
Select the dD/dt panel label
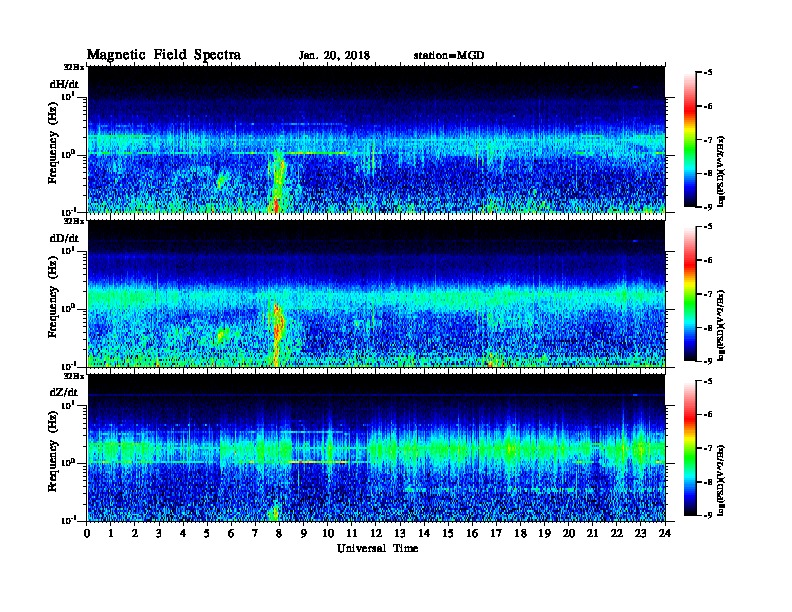pos(64,238)
